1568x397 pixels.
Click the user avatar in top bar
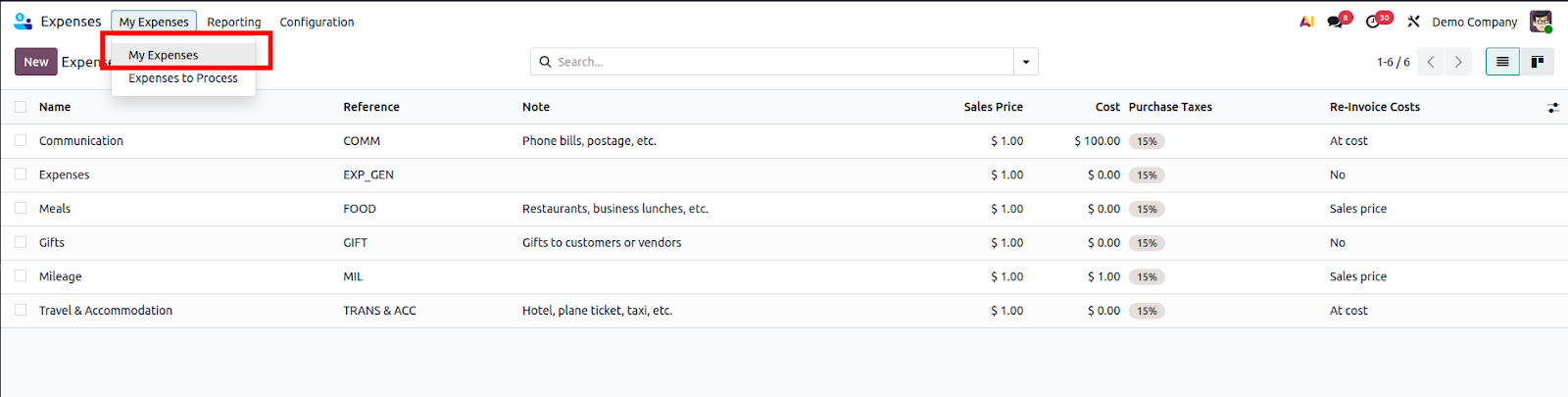pyautogui.click(x=1541, y=22)
